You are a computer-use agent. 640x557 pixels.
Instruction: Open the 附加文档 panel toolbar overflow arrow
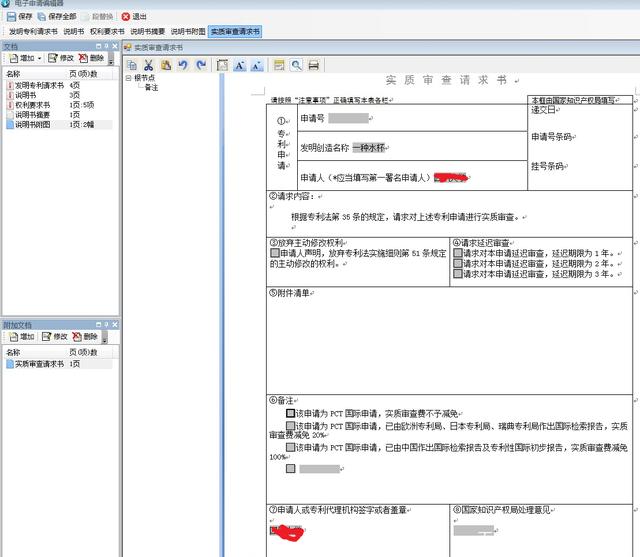pyautogui.click(x=105, y=339)
